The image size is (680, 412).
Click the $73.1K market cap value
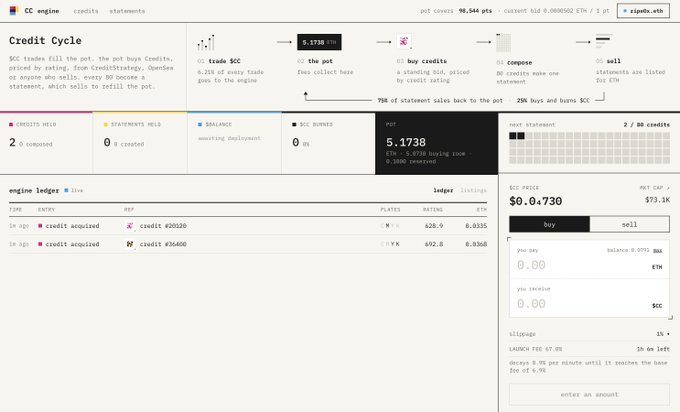tap(657, 200)
